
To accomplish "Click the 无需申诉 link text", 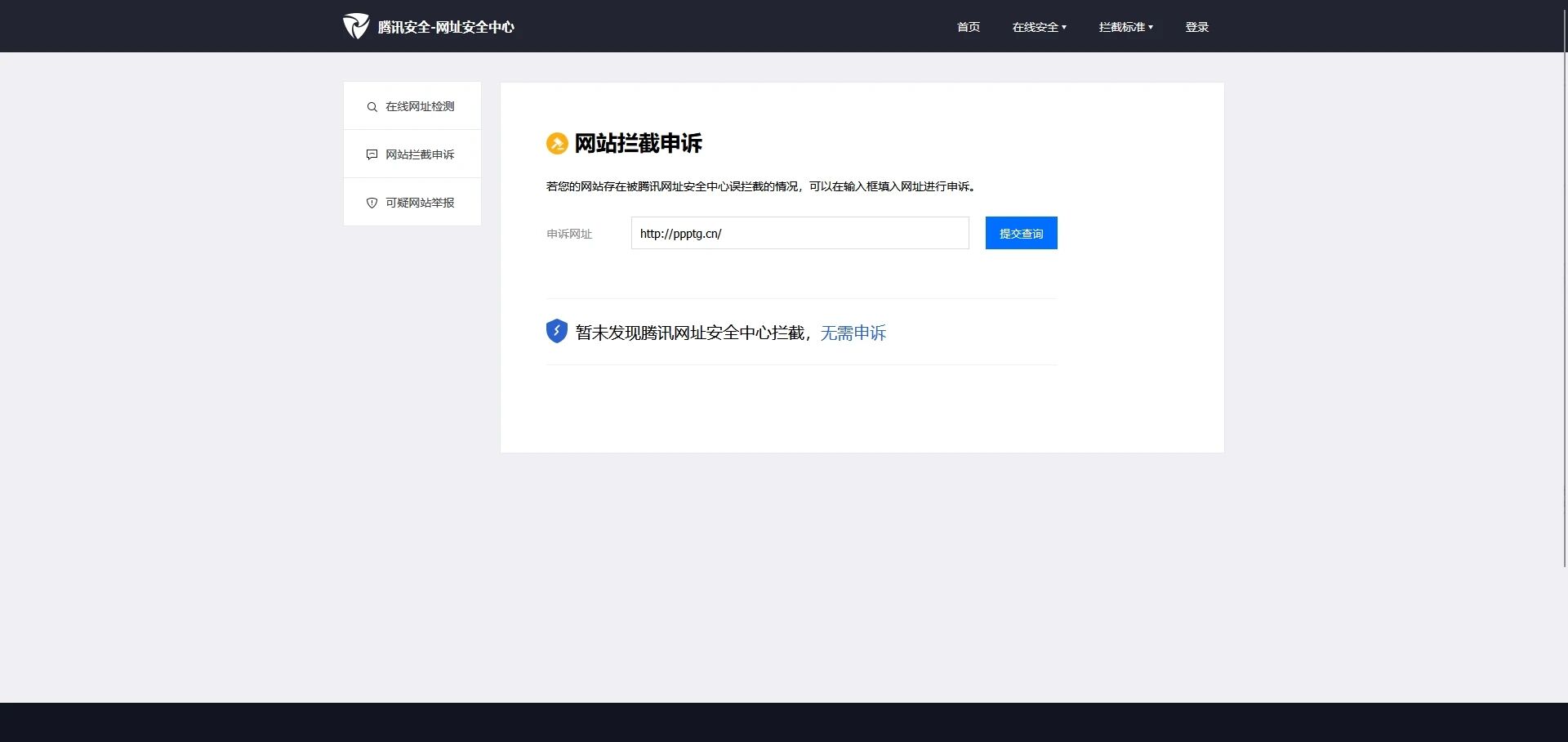I will click(x=853, y=333).
